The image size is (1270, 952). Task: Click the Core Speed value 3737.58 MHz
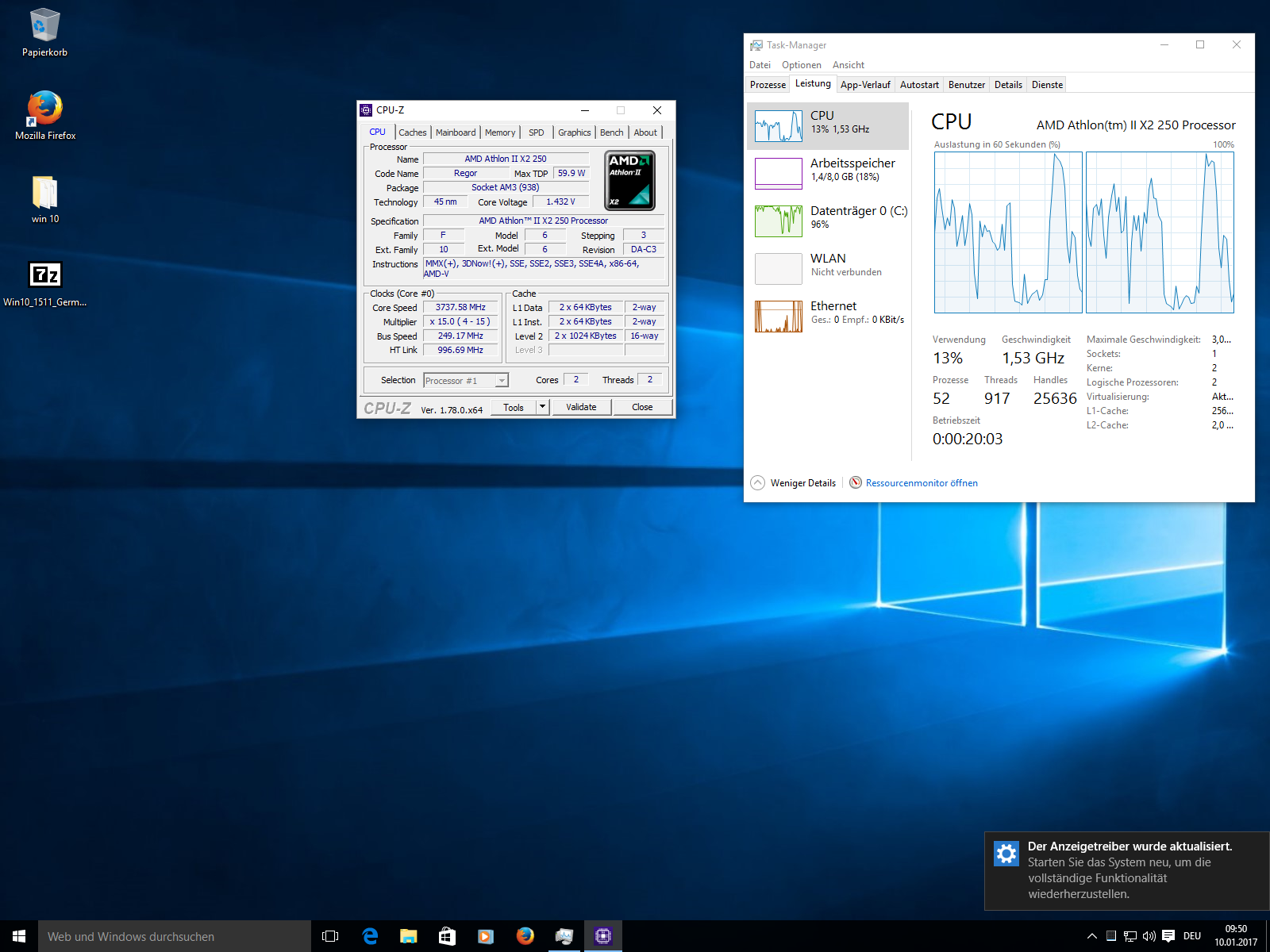460,308
